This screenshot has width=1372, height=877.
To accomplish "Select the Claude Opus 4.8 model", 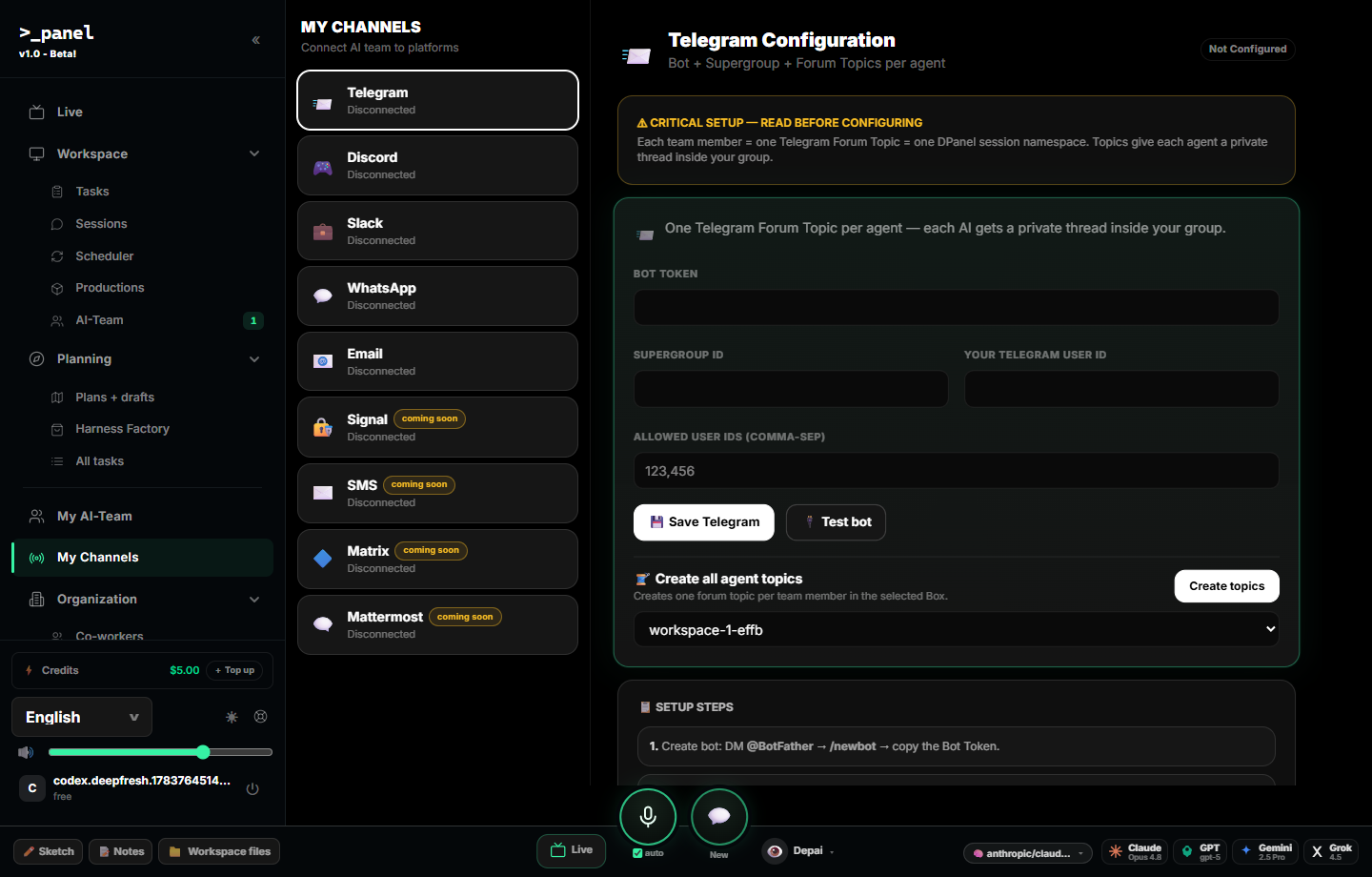I will point(1135,851).
